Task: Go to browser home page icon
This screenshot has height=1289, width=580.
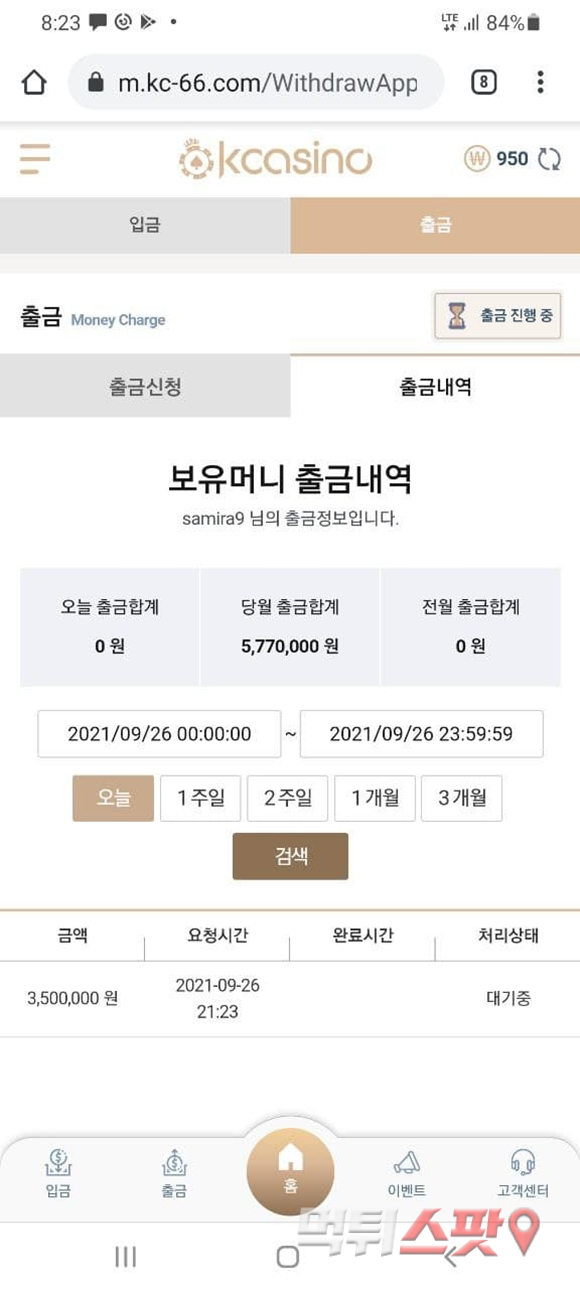Action: 34,82
